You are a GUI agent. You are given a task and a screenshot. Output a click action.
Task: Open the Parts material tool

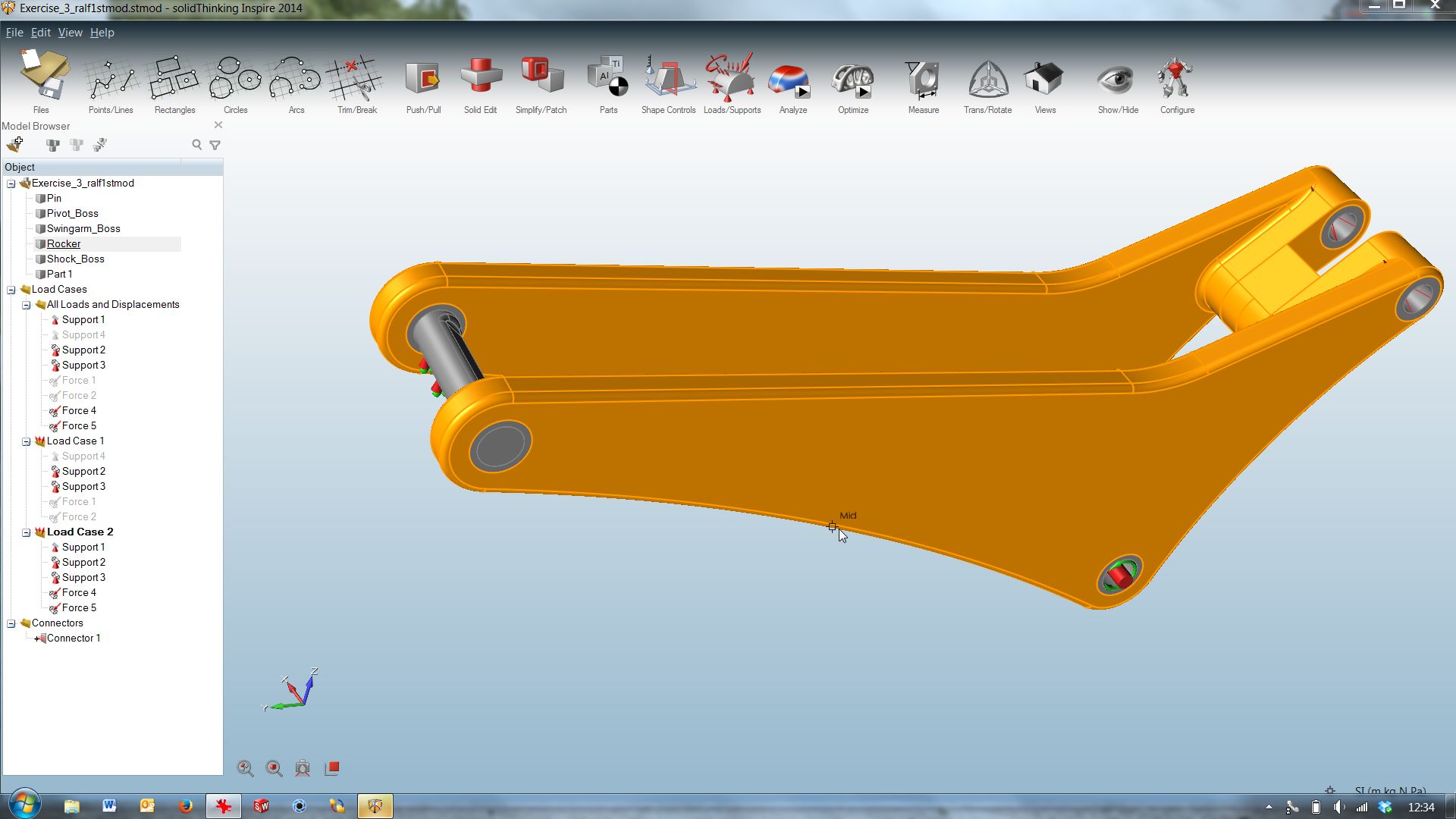point(608,77)
